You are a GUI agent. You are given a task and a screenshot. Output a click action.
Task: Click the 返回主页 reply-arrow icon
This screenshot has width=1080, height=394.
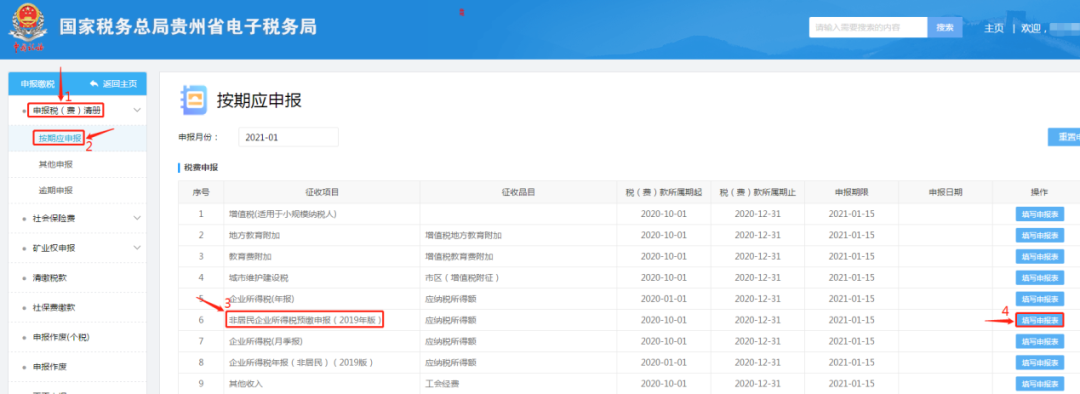(x=94, y=84)
